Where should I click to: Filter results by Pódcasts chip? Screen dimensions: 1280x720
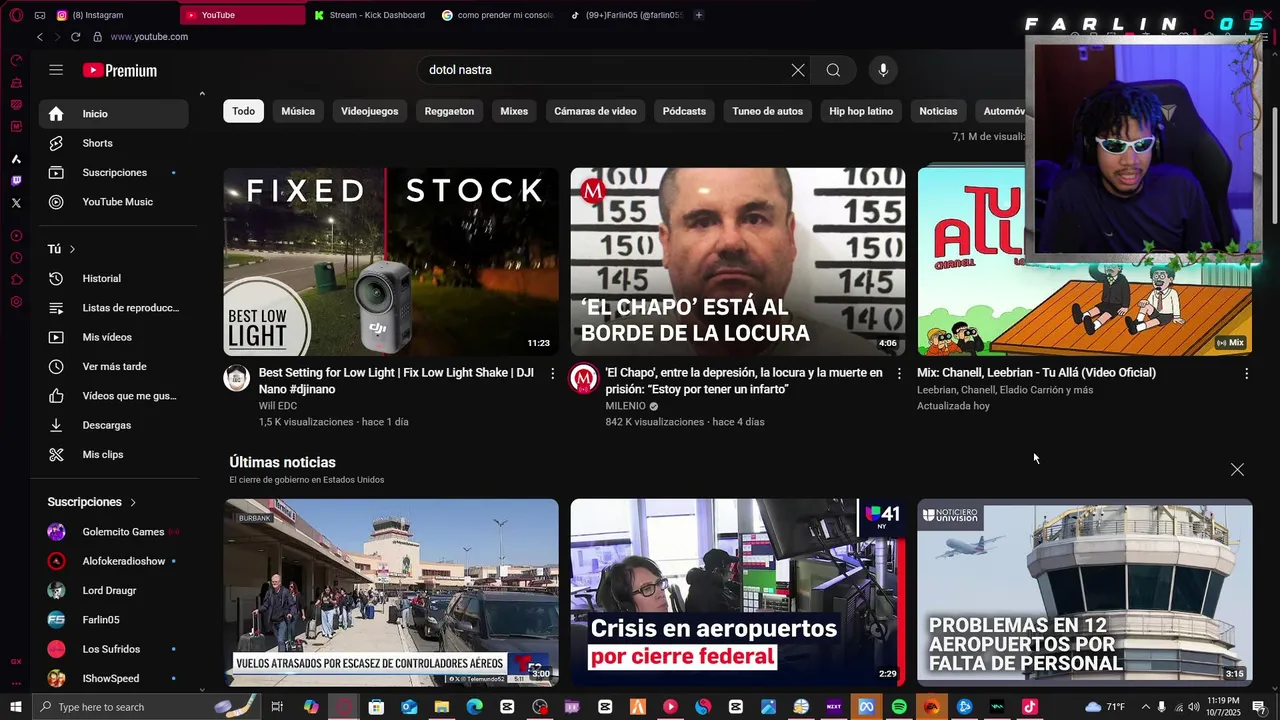(684, 111)
